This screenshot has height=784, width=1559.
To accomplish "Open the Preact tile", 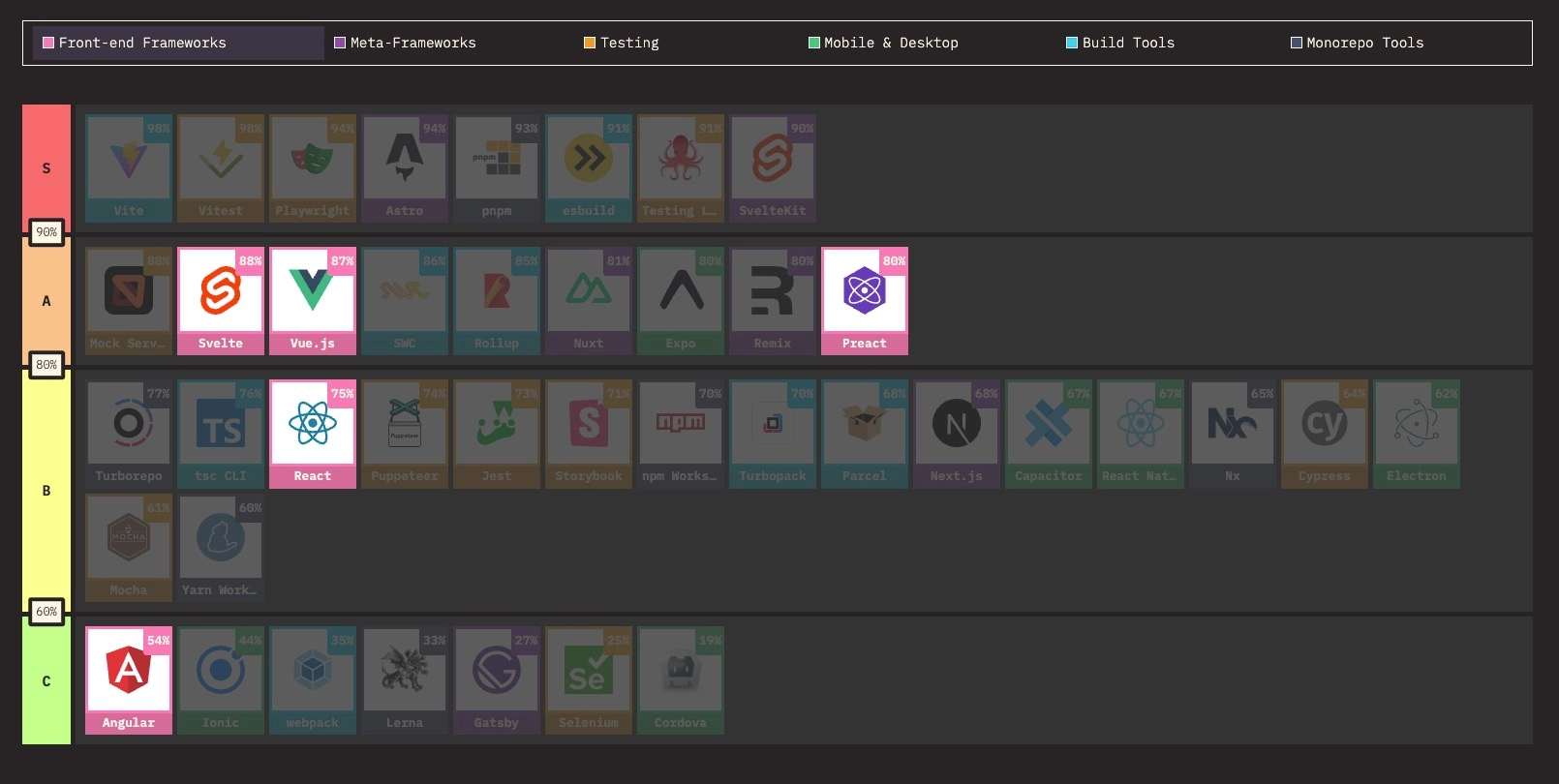I will (x=864, y=300).
